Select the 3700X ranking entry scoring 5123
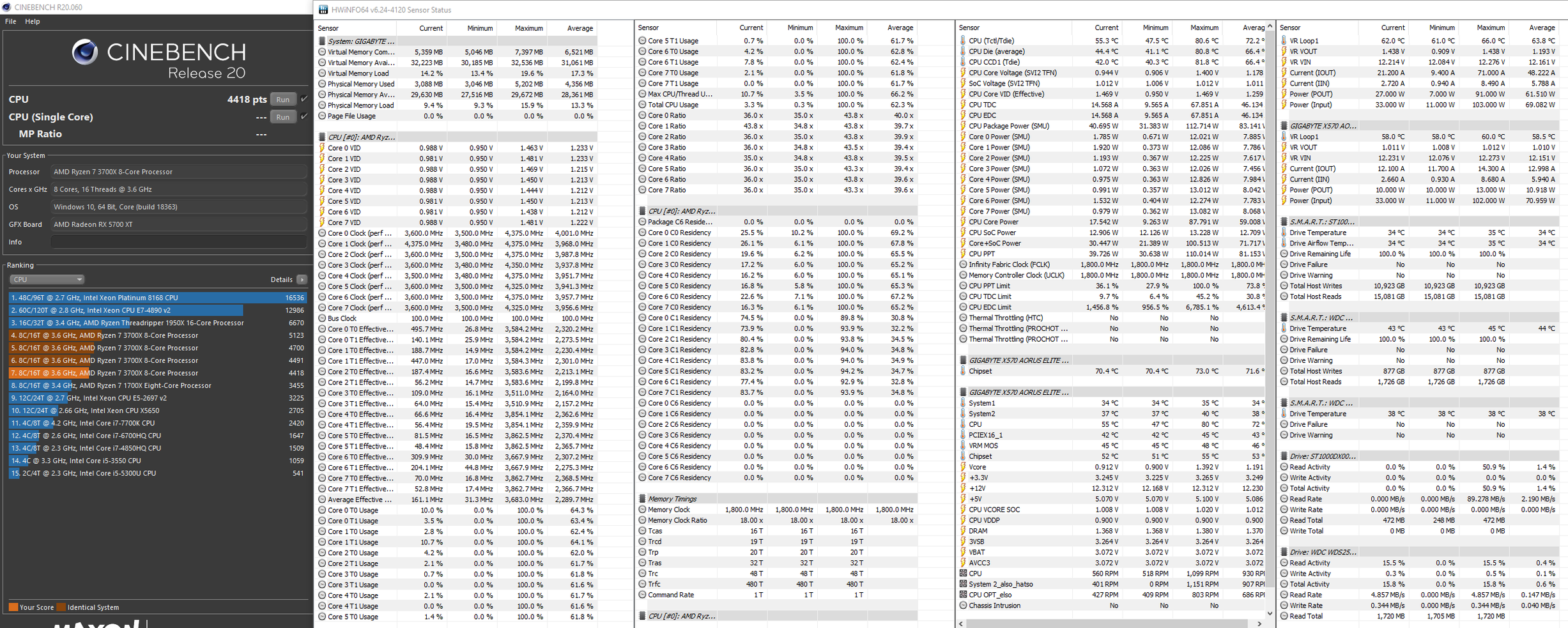The image size is (1568, 628). click(157, 335)
